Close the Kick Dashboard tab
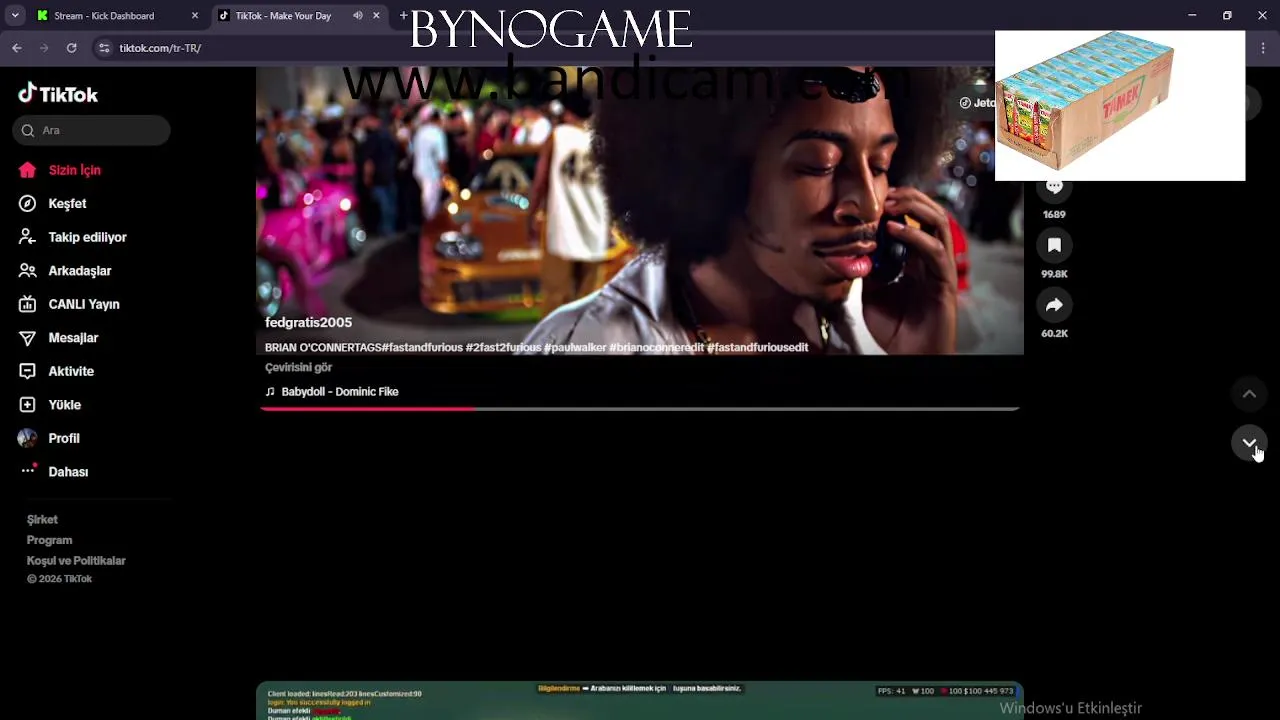Image resolution: width=1280 pixels, height=720 pixels. pyautogui.click(x=195, y=16)
